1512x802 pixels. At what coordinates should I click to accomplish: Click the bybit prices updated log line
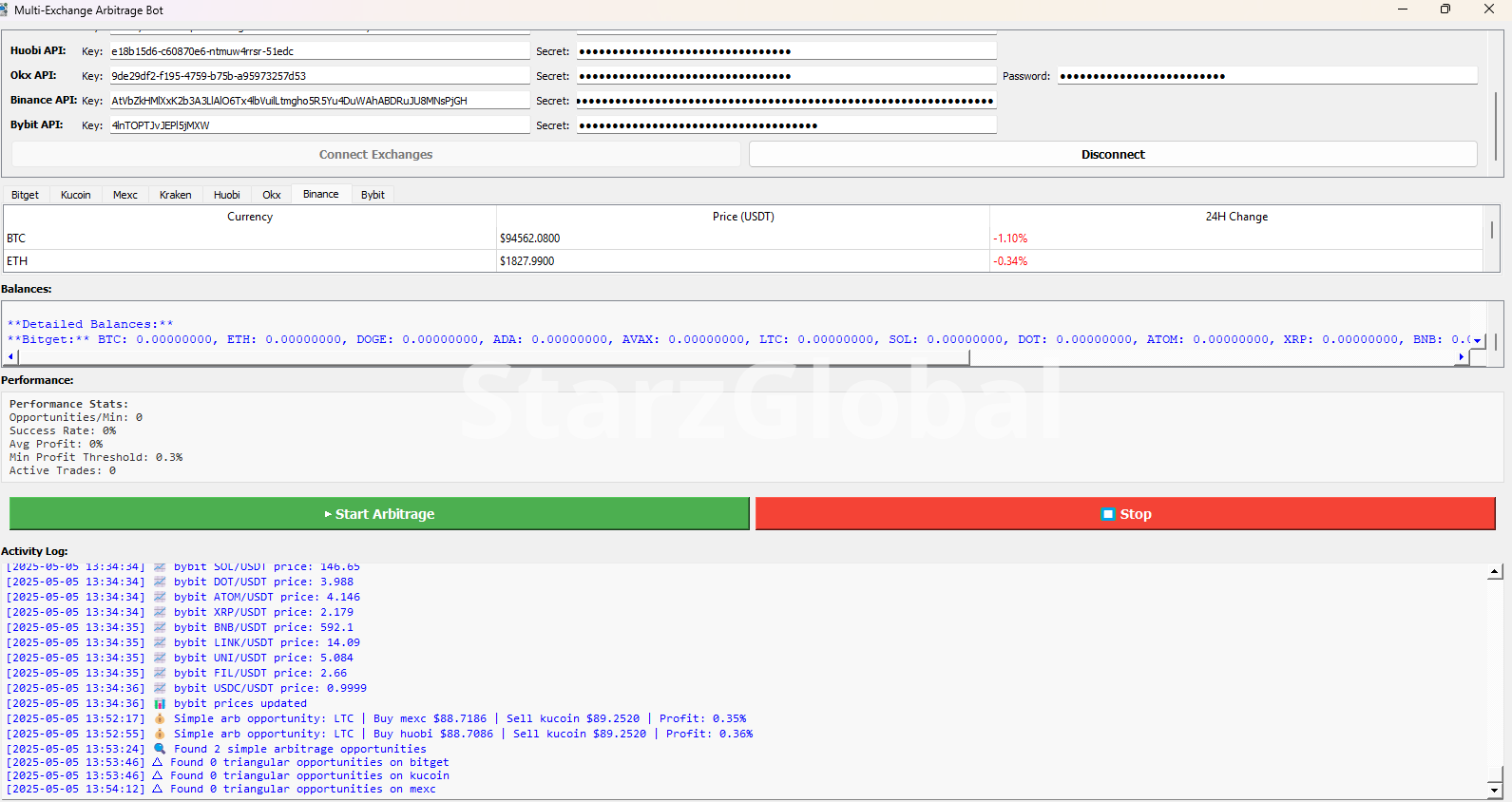click(x=157, y=703)
